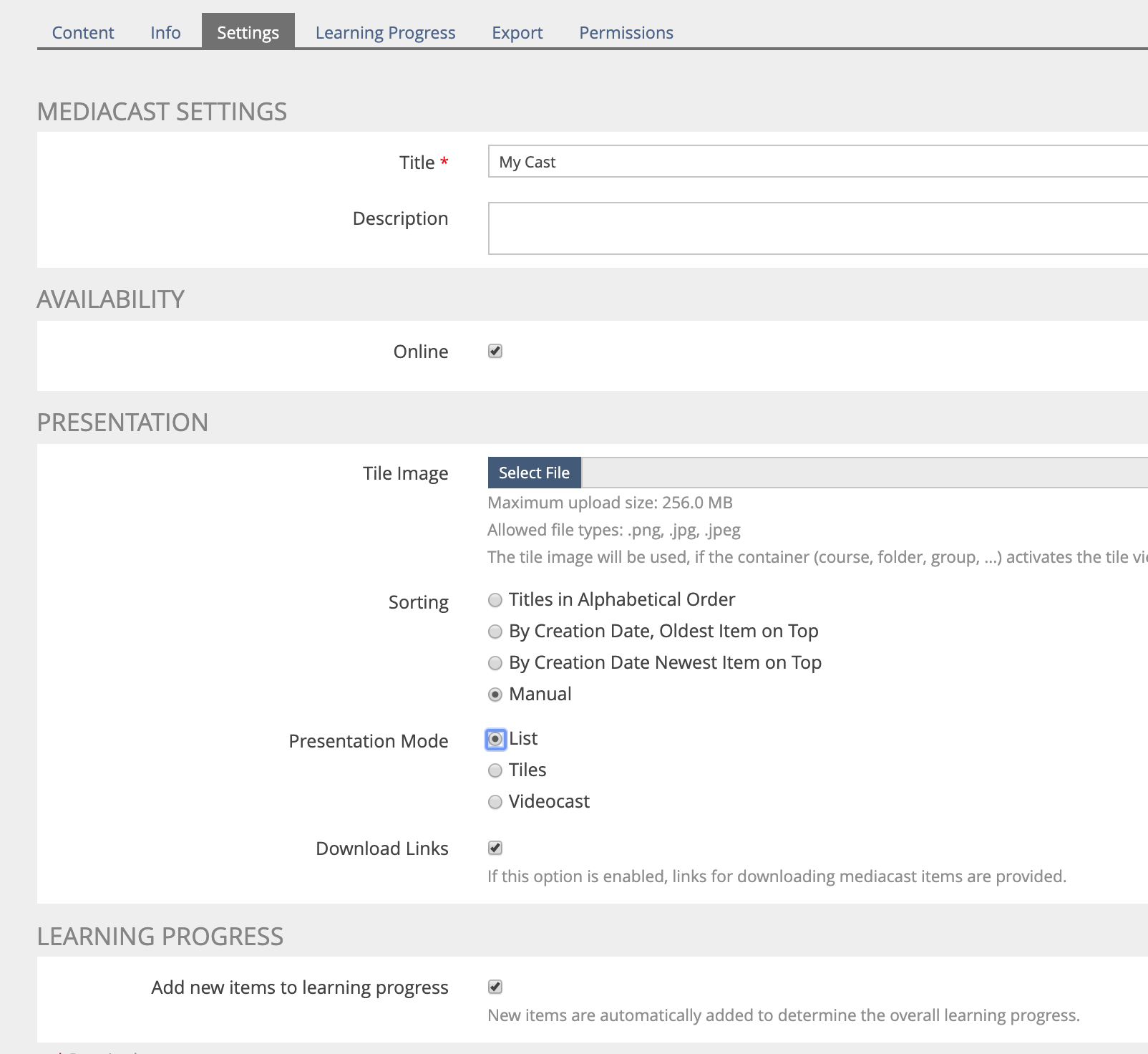Viewport: 1148px width, 1054px height.
Task: Open the Content tab
Action: click(x=83, y=33)
